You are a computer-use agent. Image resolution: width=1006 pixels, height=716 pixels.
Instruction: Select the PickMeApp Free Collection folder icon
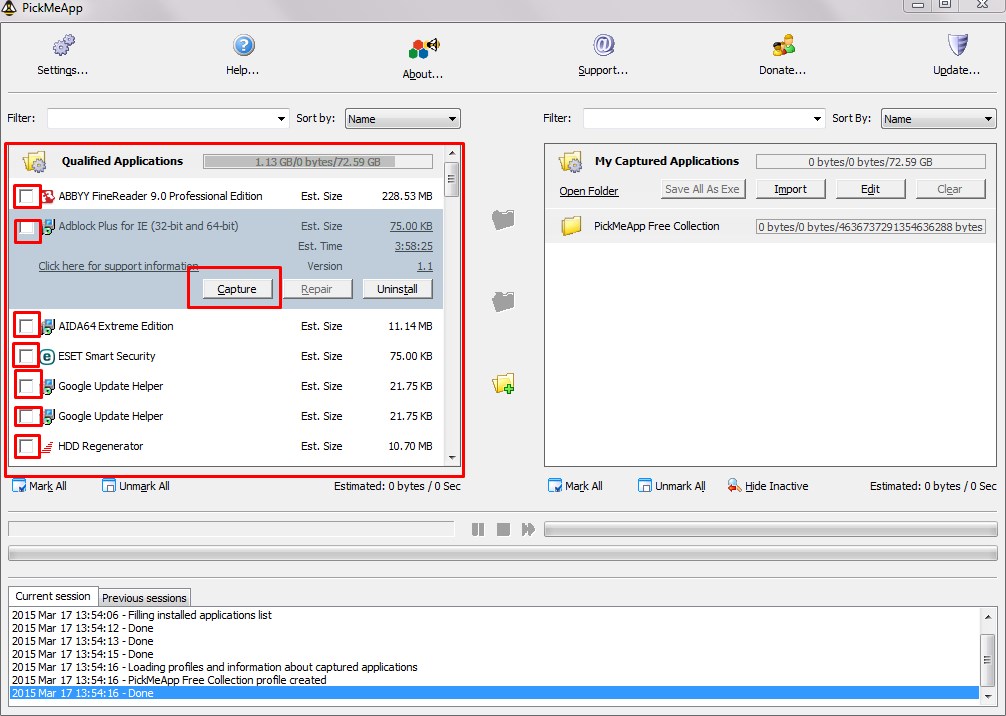(x=570, y=226)
